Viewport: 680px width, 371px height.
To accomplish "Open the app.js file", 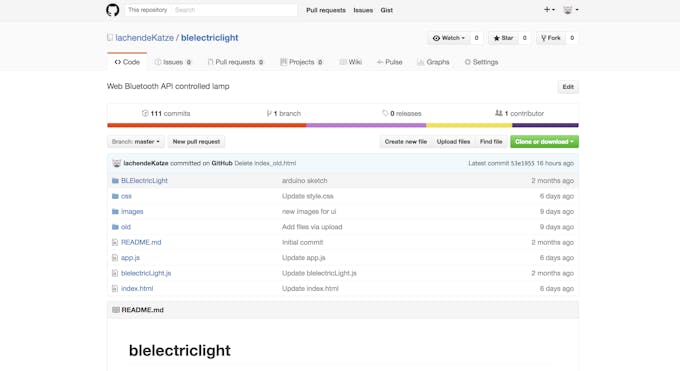I will [x=130, y=258].
